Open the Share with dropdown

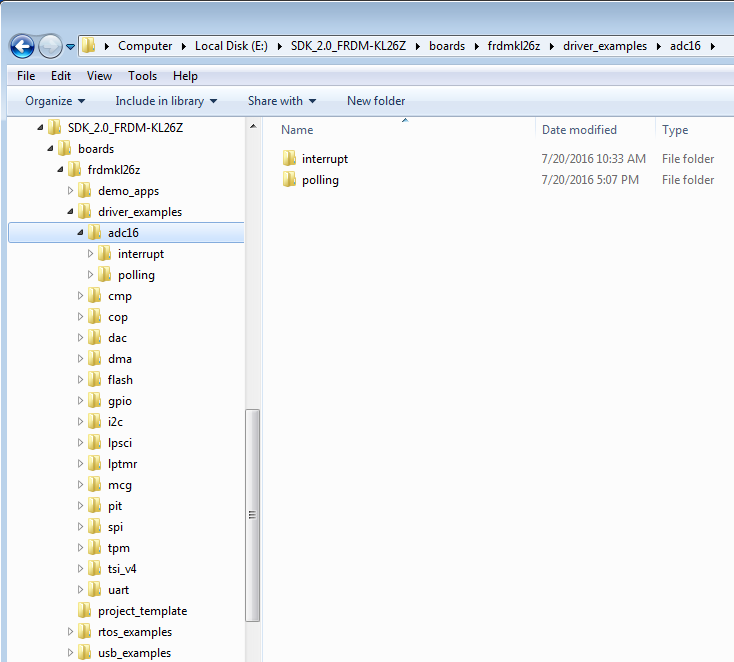click(x=282, y=101)
